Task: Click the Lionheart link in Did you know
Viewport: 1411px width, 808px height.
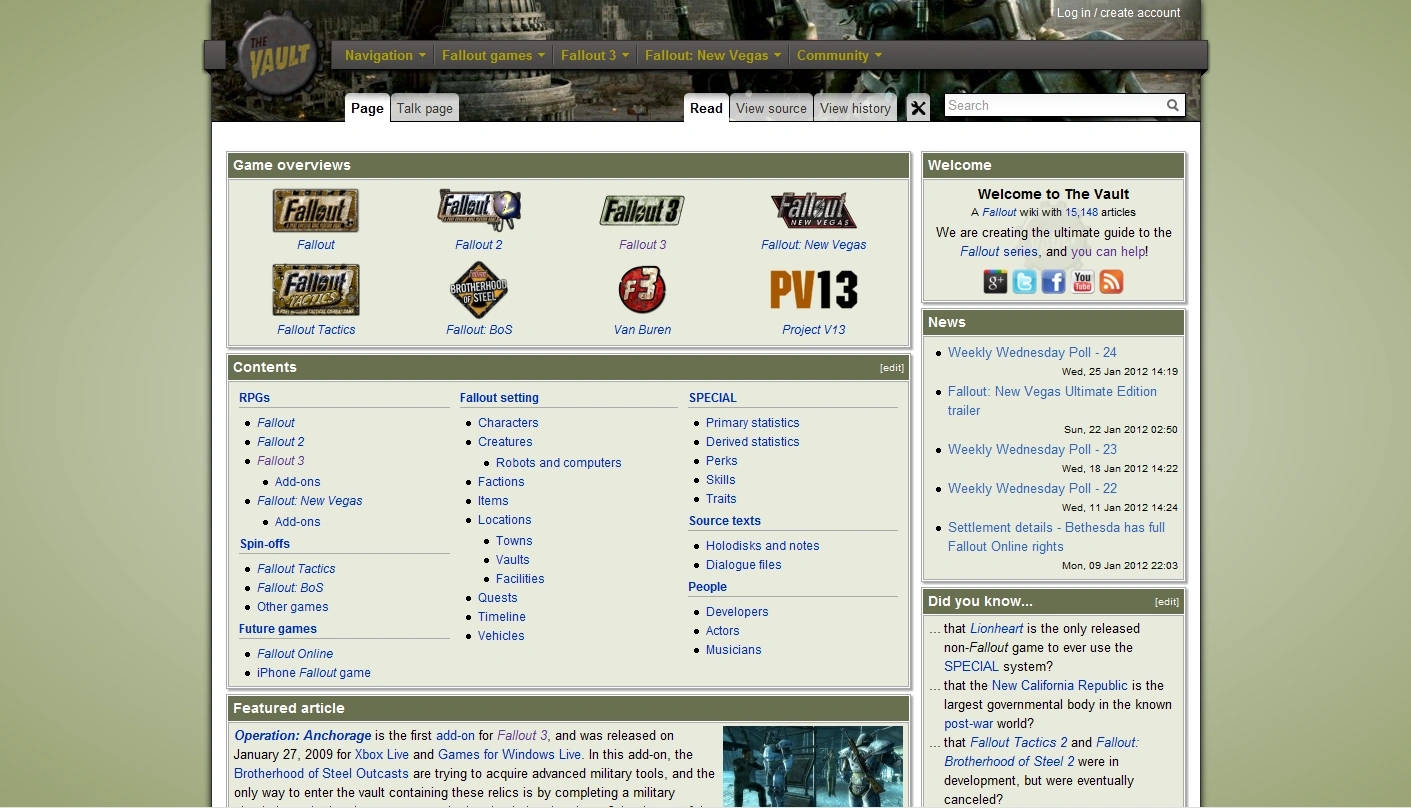Action: [996, 629]
